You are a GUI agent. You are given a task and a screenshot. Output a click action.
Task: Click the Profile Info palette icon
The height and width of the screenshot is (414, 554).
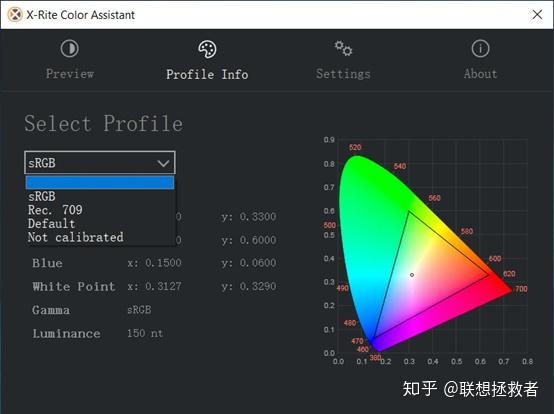(207, 49)
